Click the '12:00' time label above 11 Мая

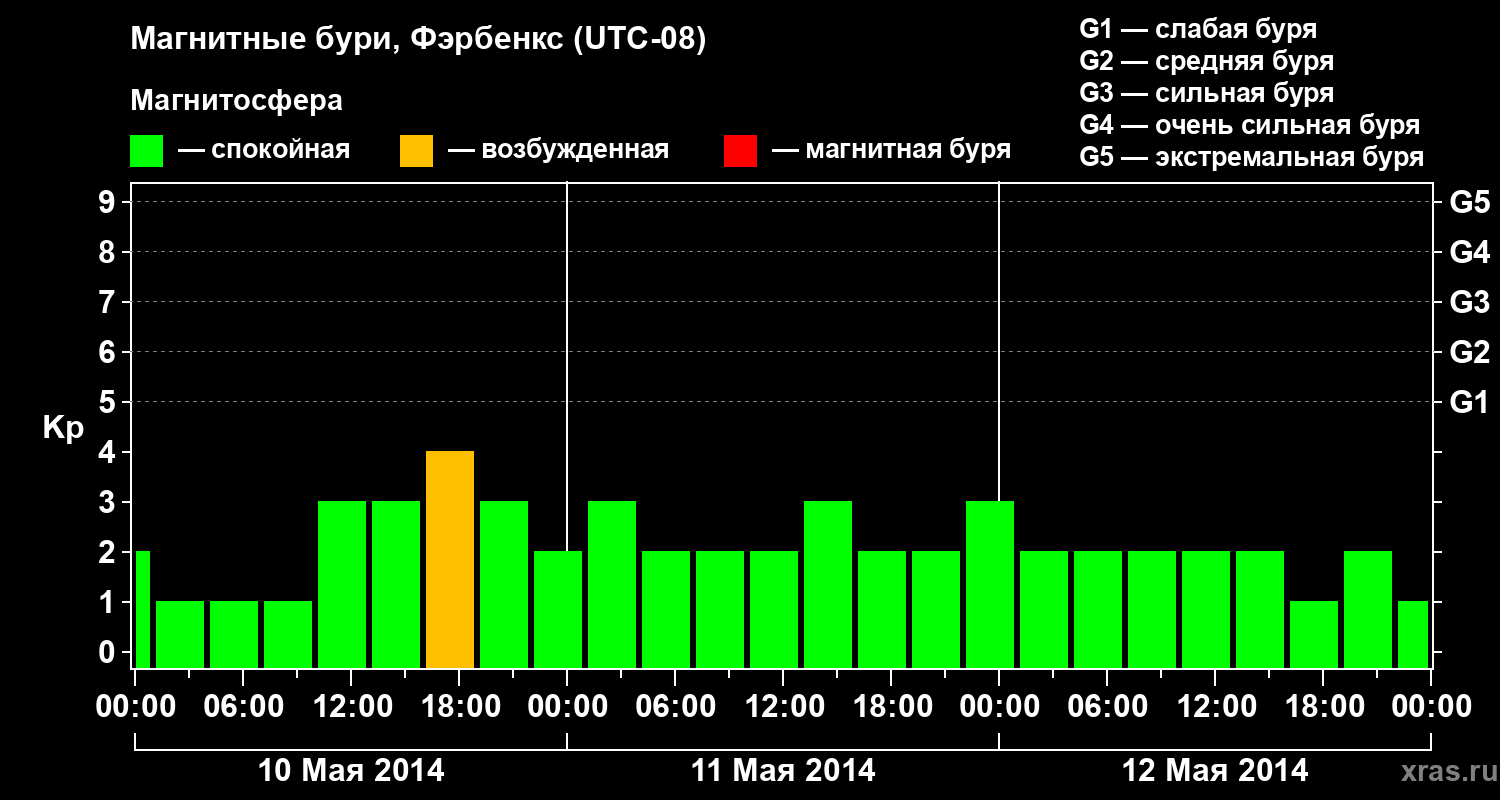pyautogui.click(x=783, y=706)
